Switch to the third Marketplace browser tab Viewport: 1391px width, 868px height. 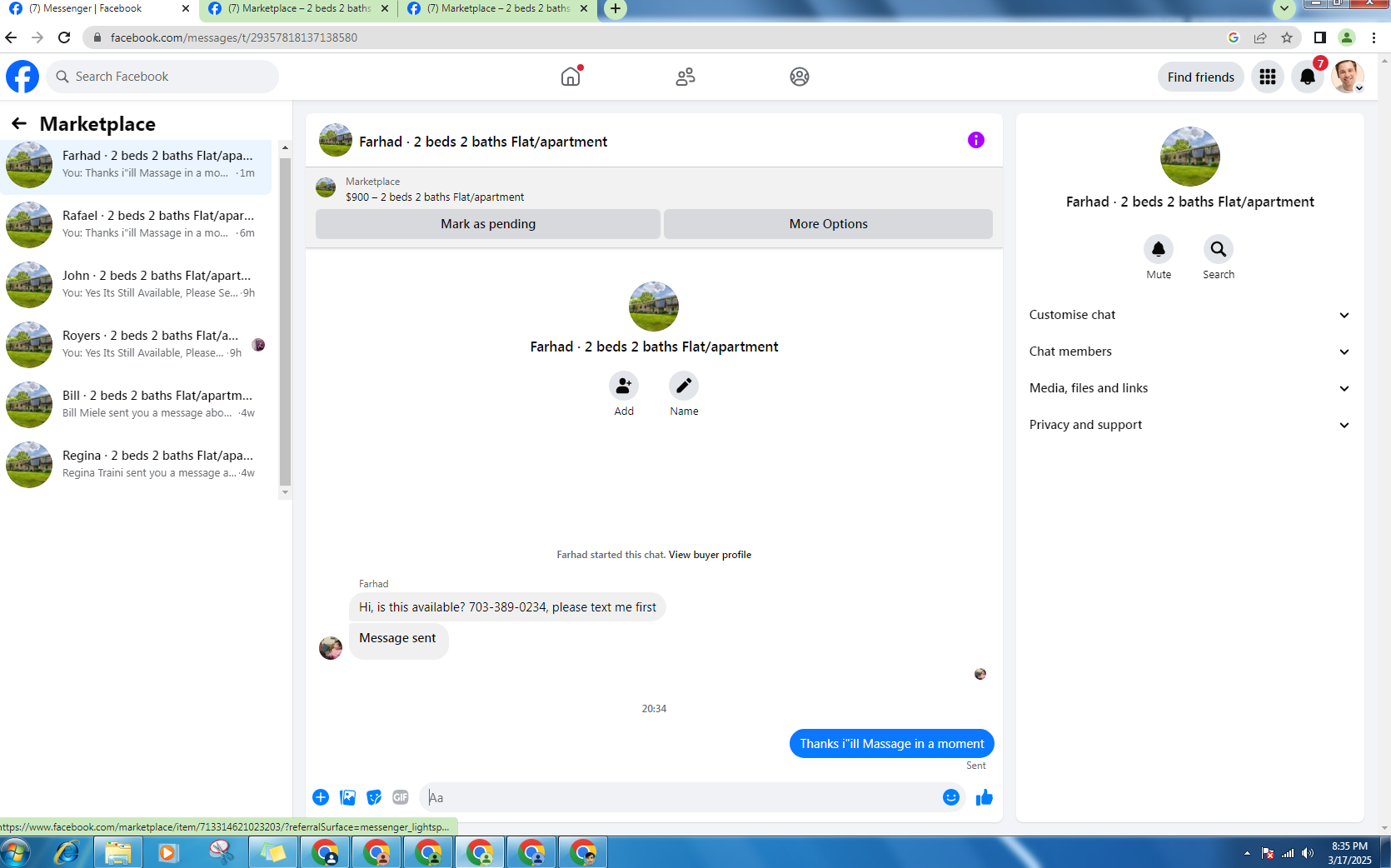point(497,9)
